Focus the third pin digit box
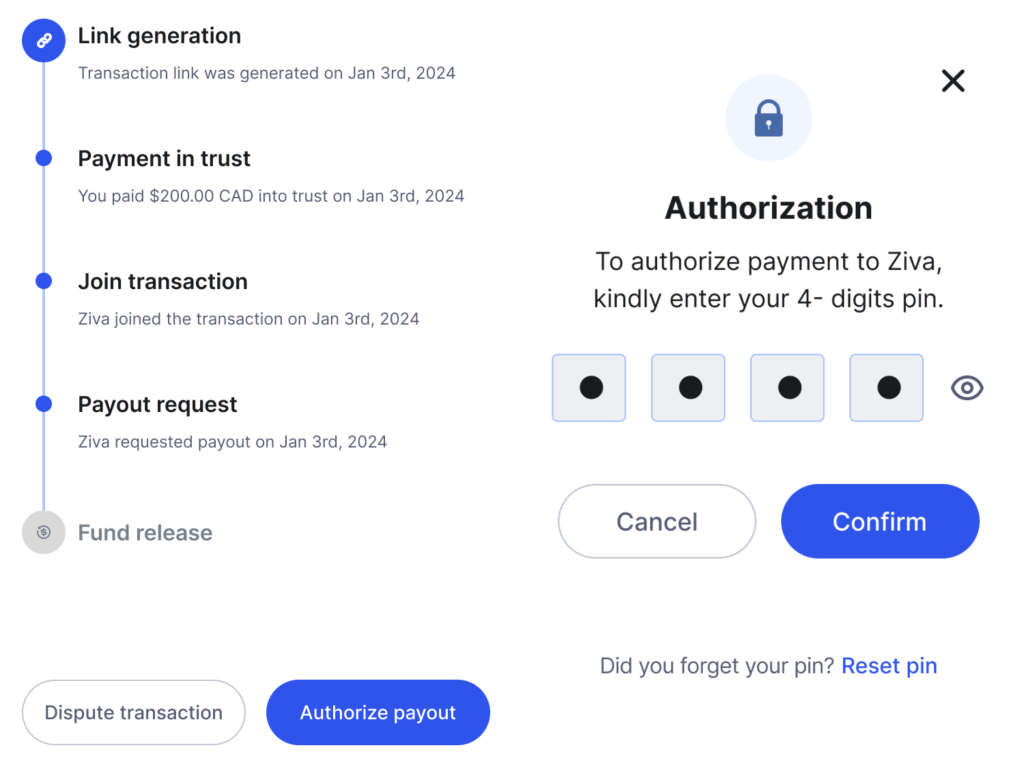Image resolution: width=1024 pixels, height=757 pixels. 788,388
